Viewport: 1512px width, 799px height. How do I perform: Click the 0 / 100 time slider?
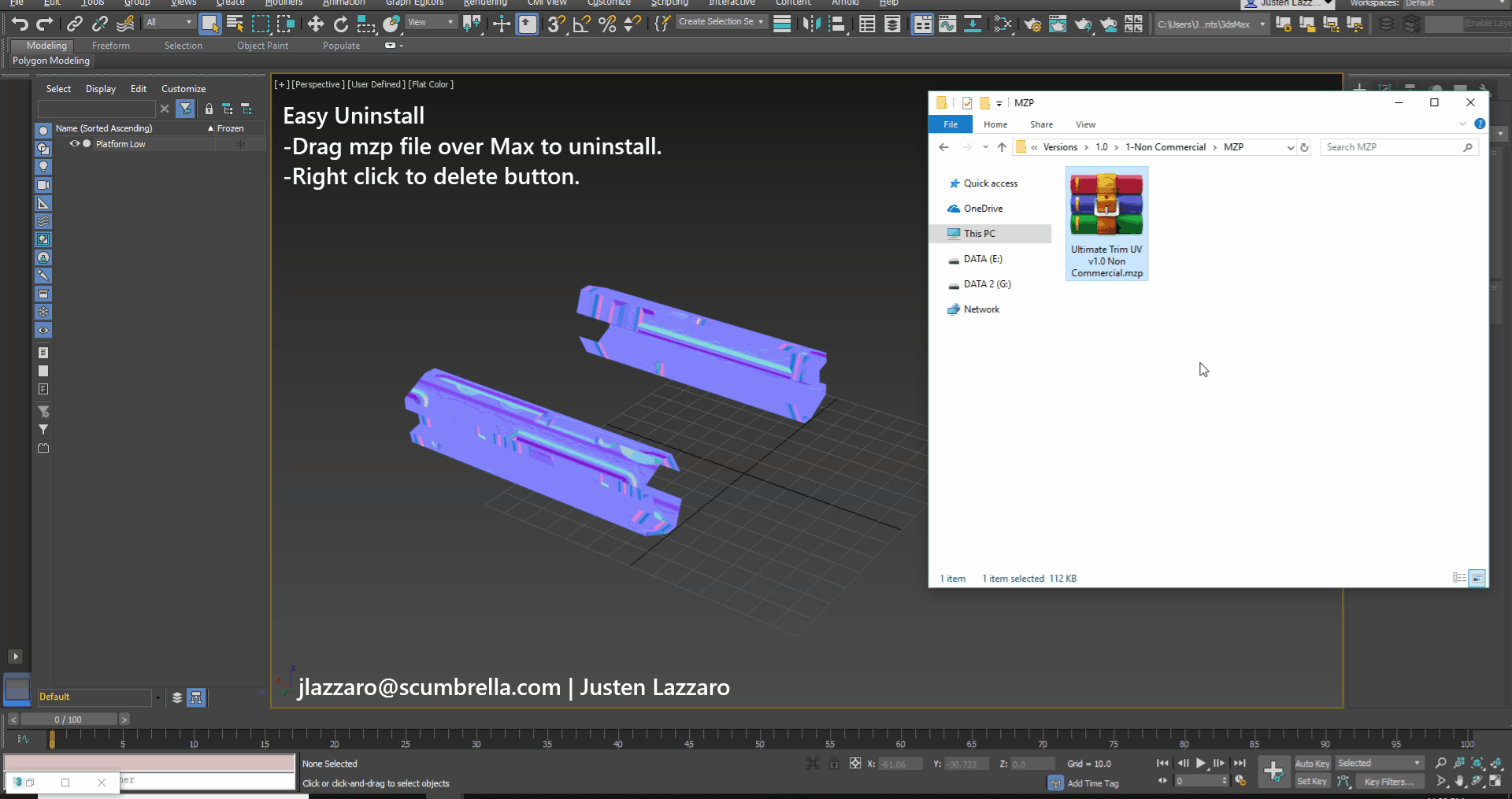[x=69, y=719]
